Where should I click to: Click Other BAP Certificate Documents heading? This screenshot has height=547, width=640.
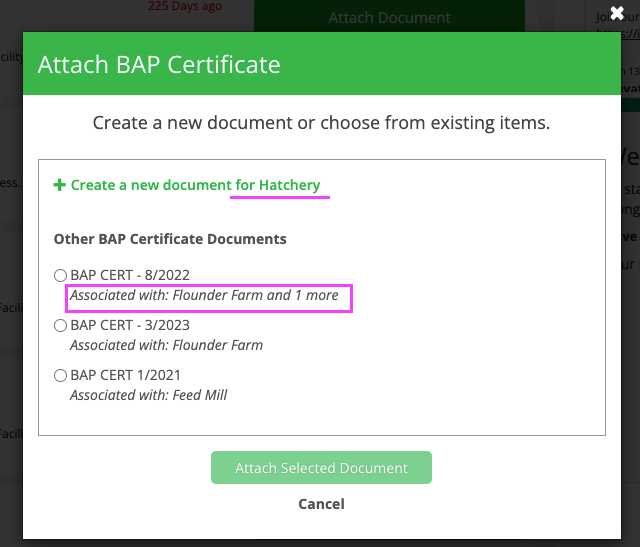click(170, 239)
